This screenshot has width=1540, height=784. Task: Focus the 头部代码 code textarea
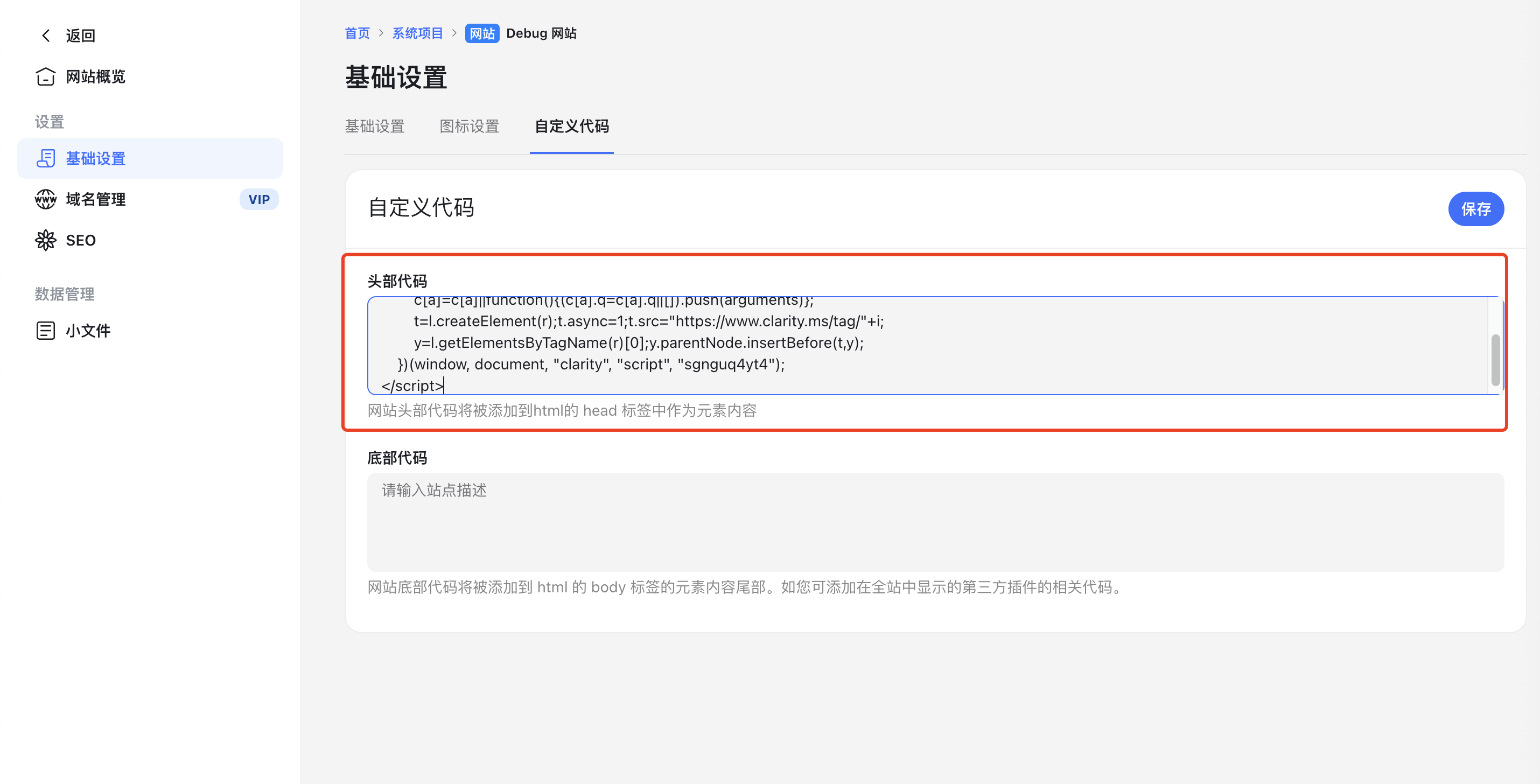[x=935, y=346]
